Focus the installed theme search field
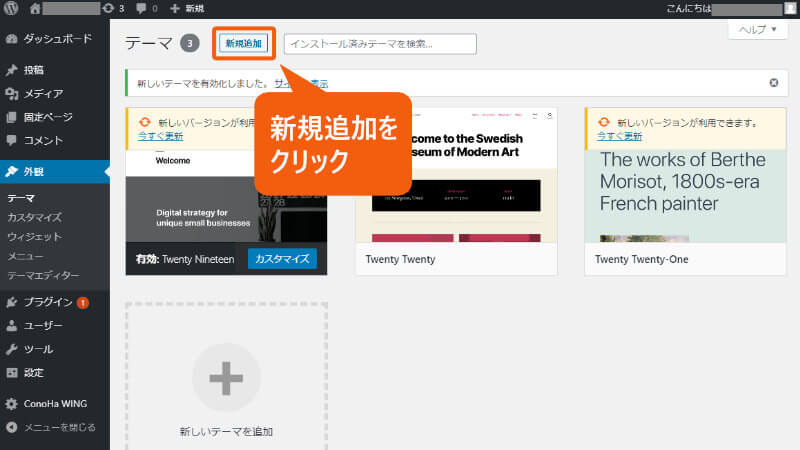 [380, 44]
